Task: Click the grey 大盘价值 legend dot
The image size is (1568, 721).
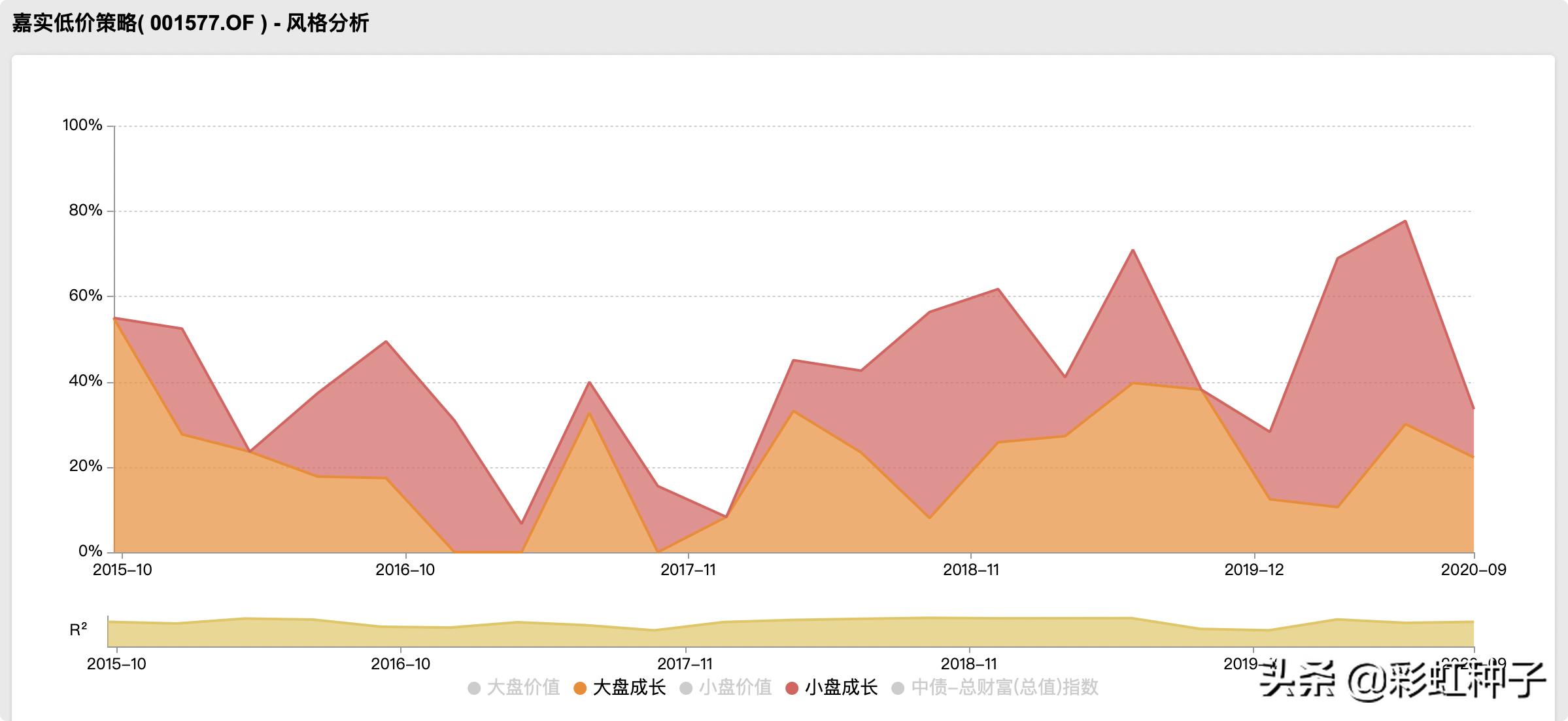Action: (474, 688)
